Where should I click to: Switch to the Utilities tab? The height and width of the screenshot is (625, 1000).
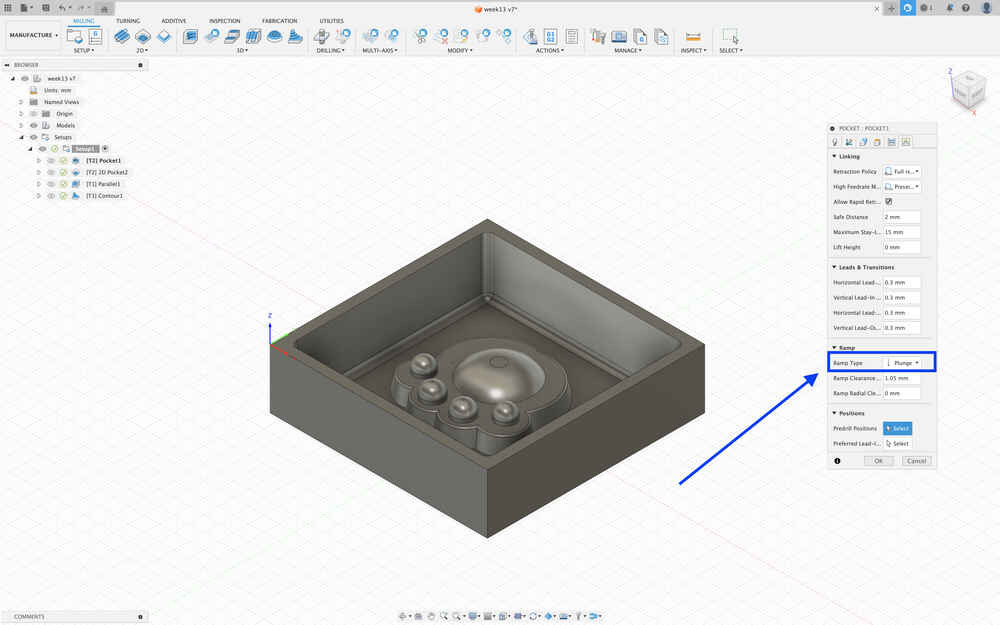(x=331, y=21)
